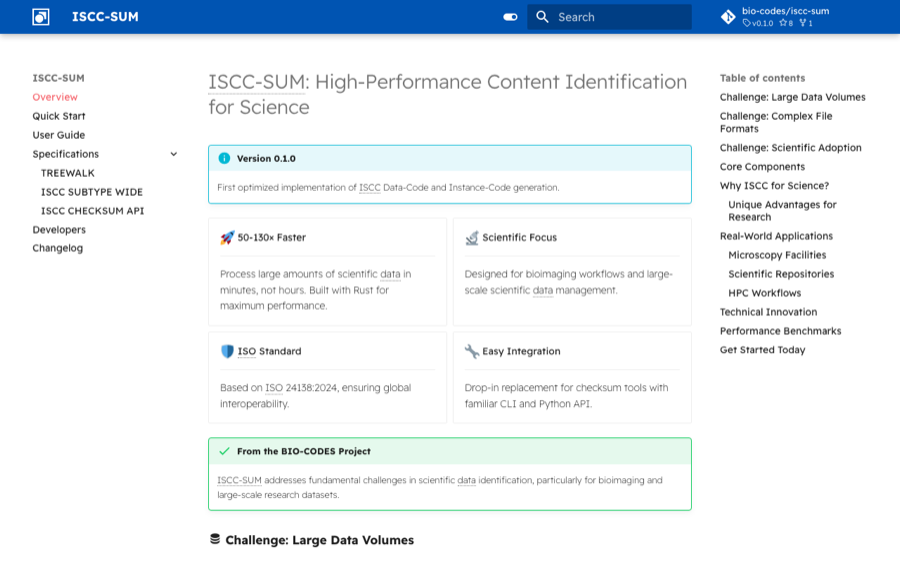Viewport: 900px width, 562px height.
Task: Click the Version 0.1.0 admonition title
Action: (x=266, y=158)
